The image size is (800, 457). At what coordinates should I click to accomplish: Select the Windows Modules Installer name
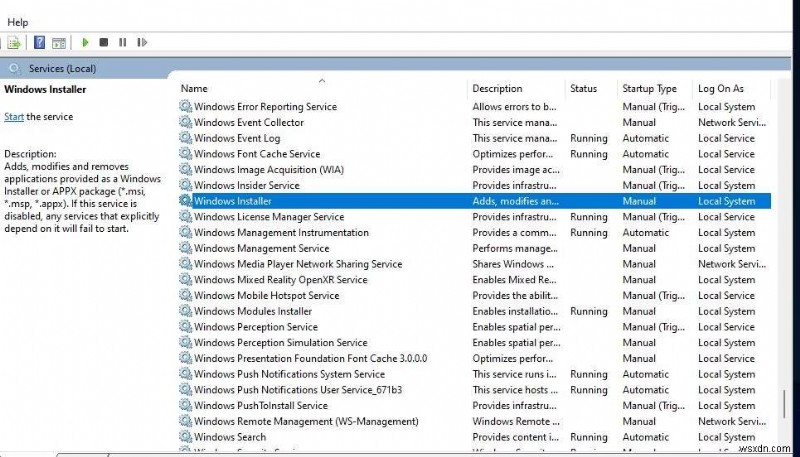pos(253,312)
